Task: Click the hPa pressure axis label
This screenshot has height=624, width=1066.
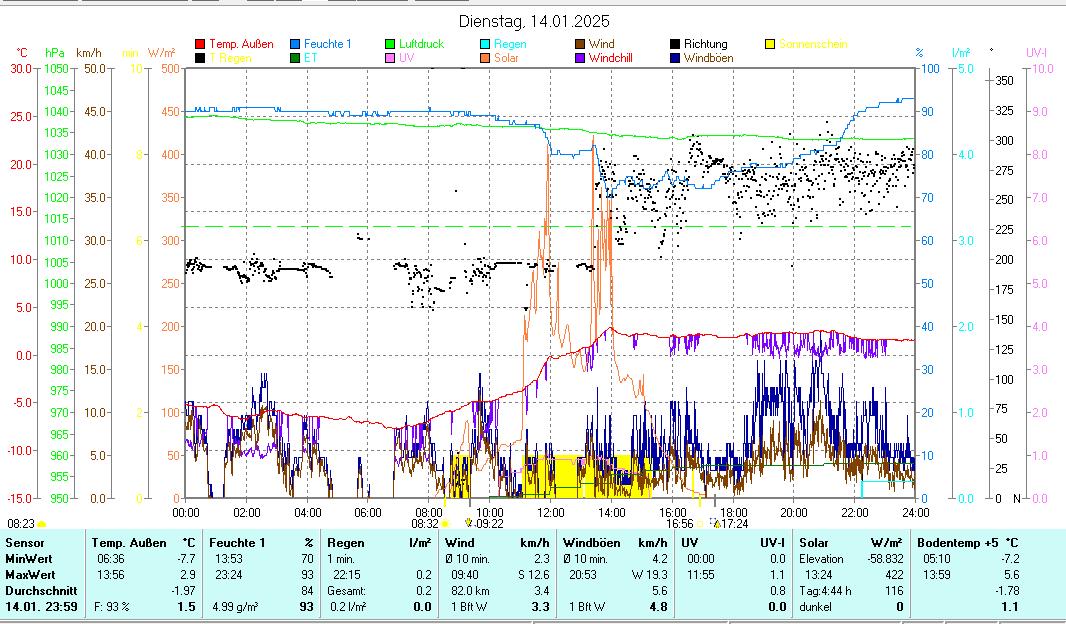Action: pyautogui.click(x=54, y=52)
